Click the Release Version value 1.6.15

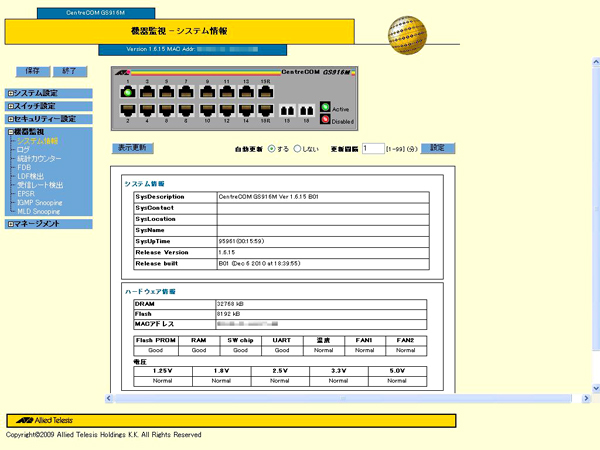click(x=227, y=253)
